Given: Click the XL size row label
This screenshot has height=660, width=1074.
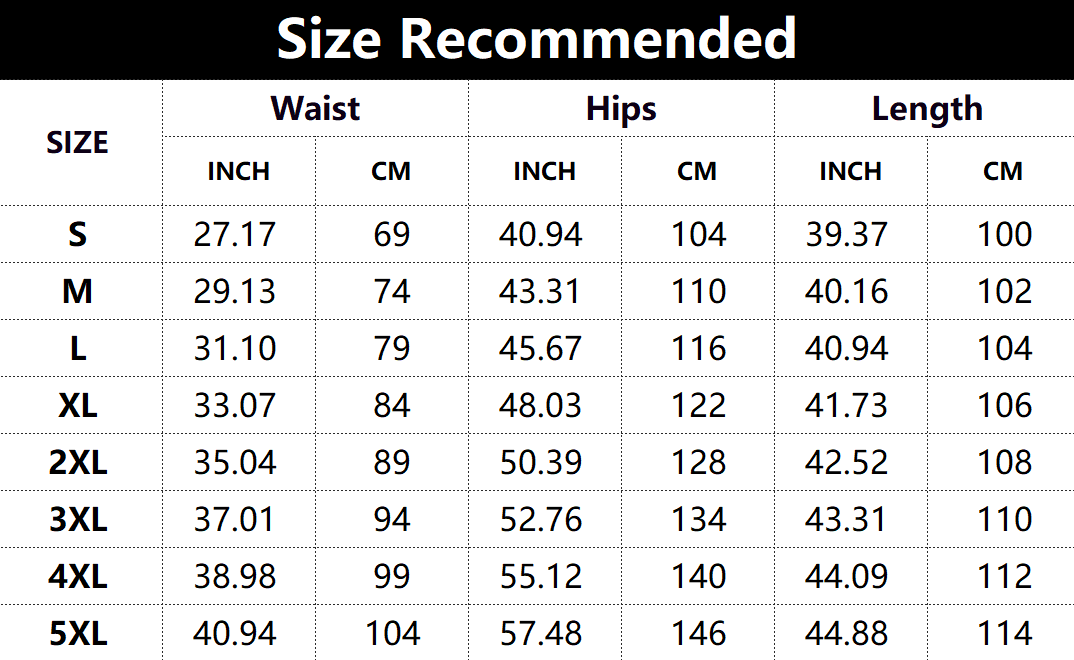Looking at the screenshot, I should (x=77, y=405).
